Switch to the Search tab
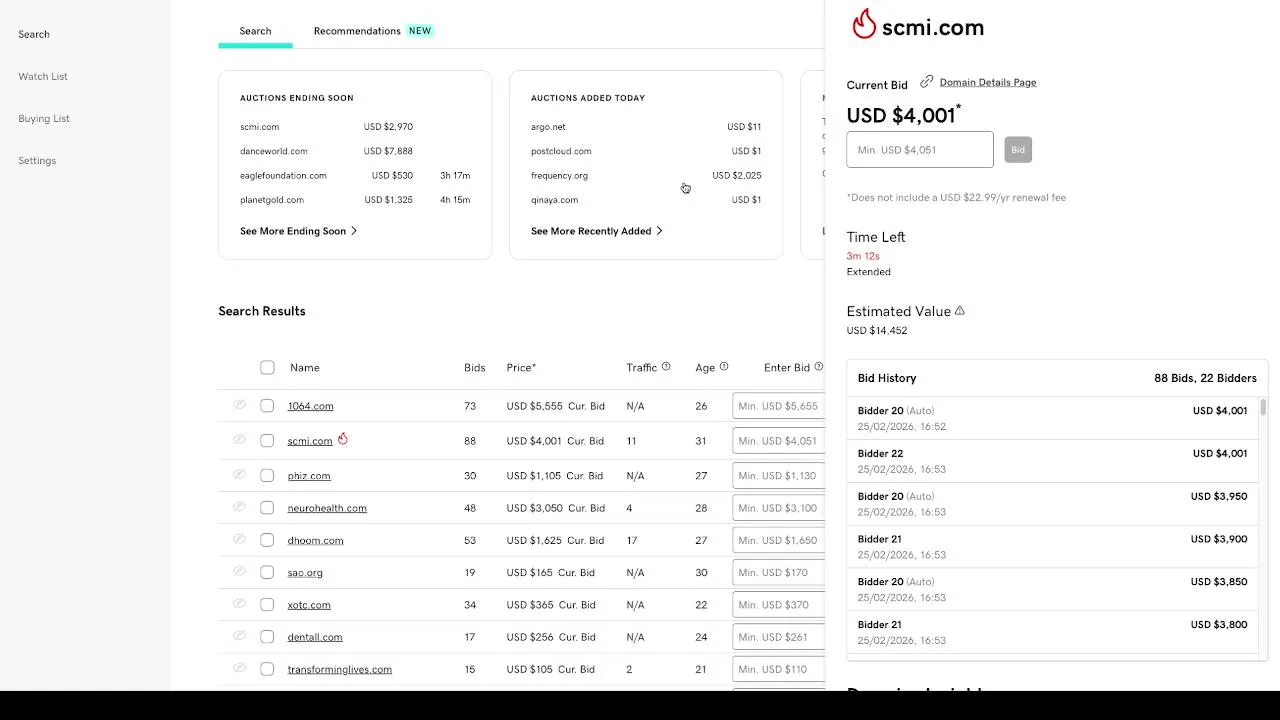Image resolution: width=1280 pixels, height=720 pixels. 255,31
